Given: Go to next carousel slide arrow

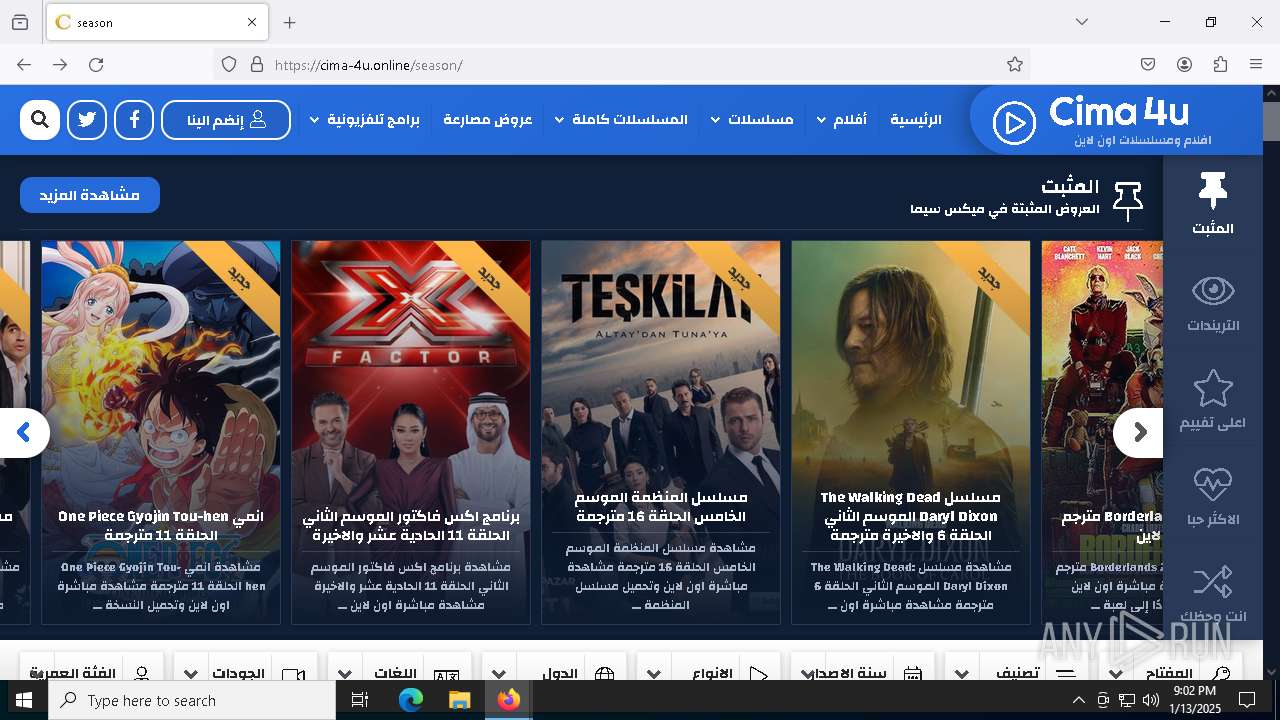Looking at the screenshot, I should point(1139,433).
